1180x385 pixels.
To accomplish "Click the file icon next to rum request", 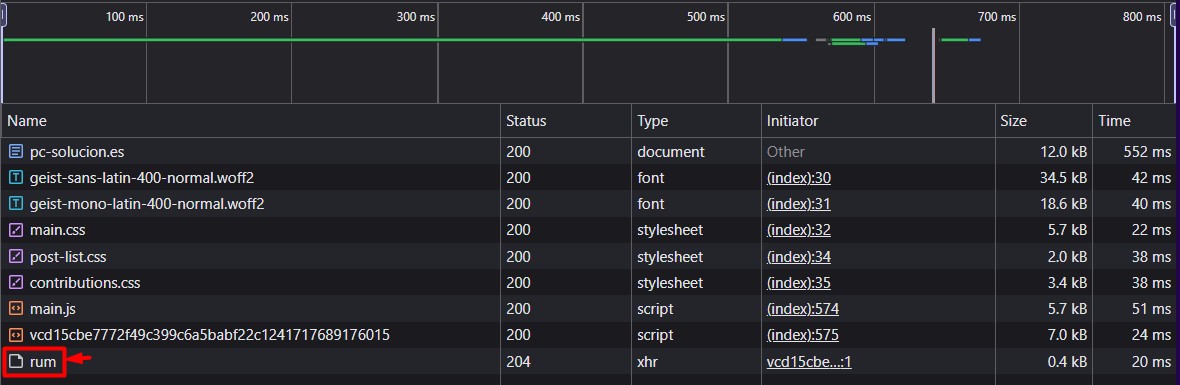I will [x=15, y=362].
